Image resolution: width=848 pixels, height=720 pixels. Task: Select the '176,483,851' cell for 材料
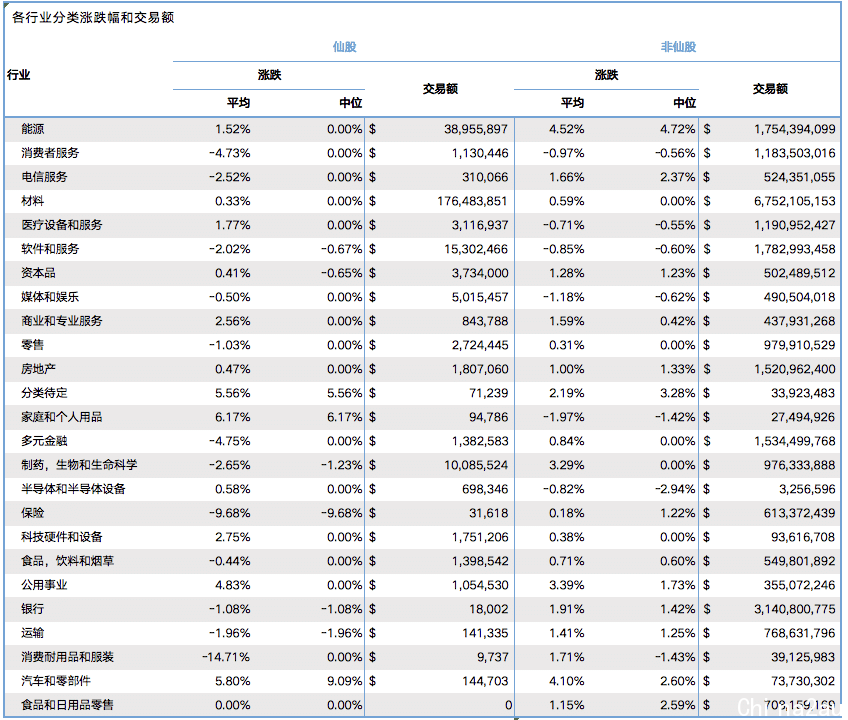pyautogui.click(x=472, y=201)
